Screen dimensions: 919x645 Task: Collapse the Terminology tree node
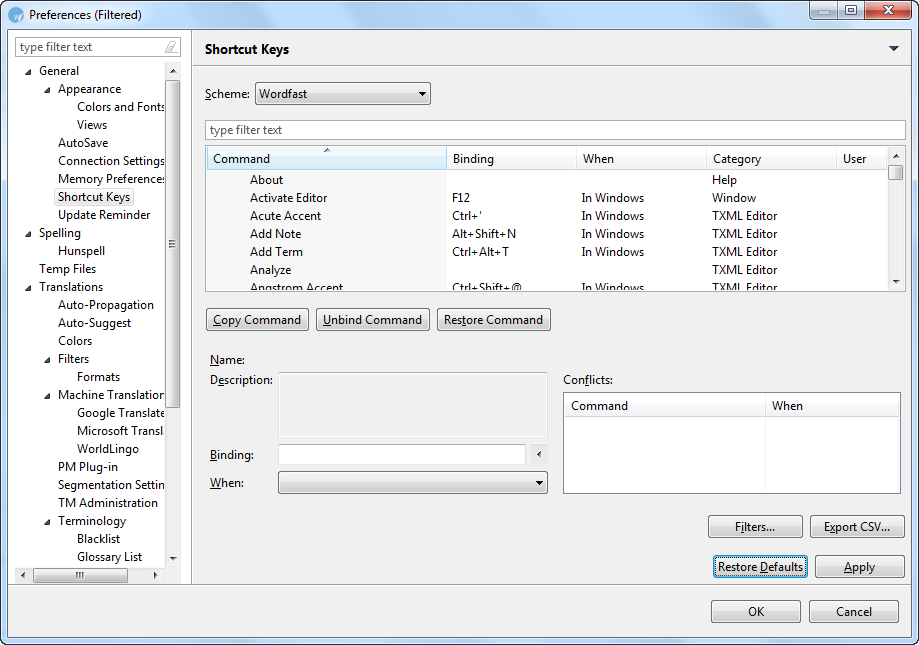pos(47,521)
